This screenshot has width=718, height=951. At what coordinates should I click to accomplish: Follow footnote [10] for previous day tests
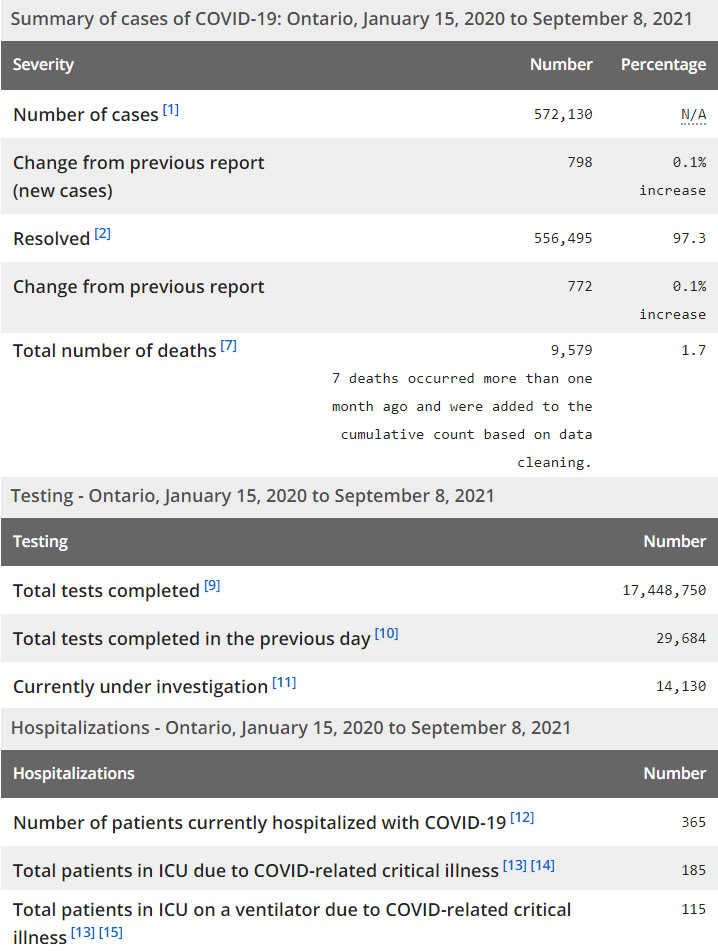tap(386, 634)
